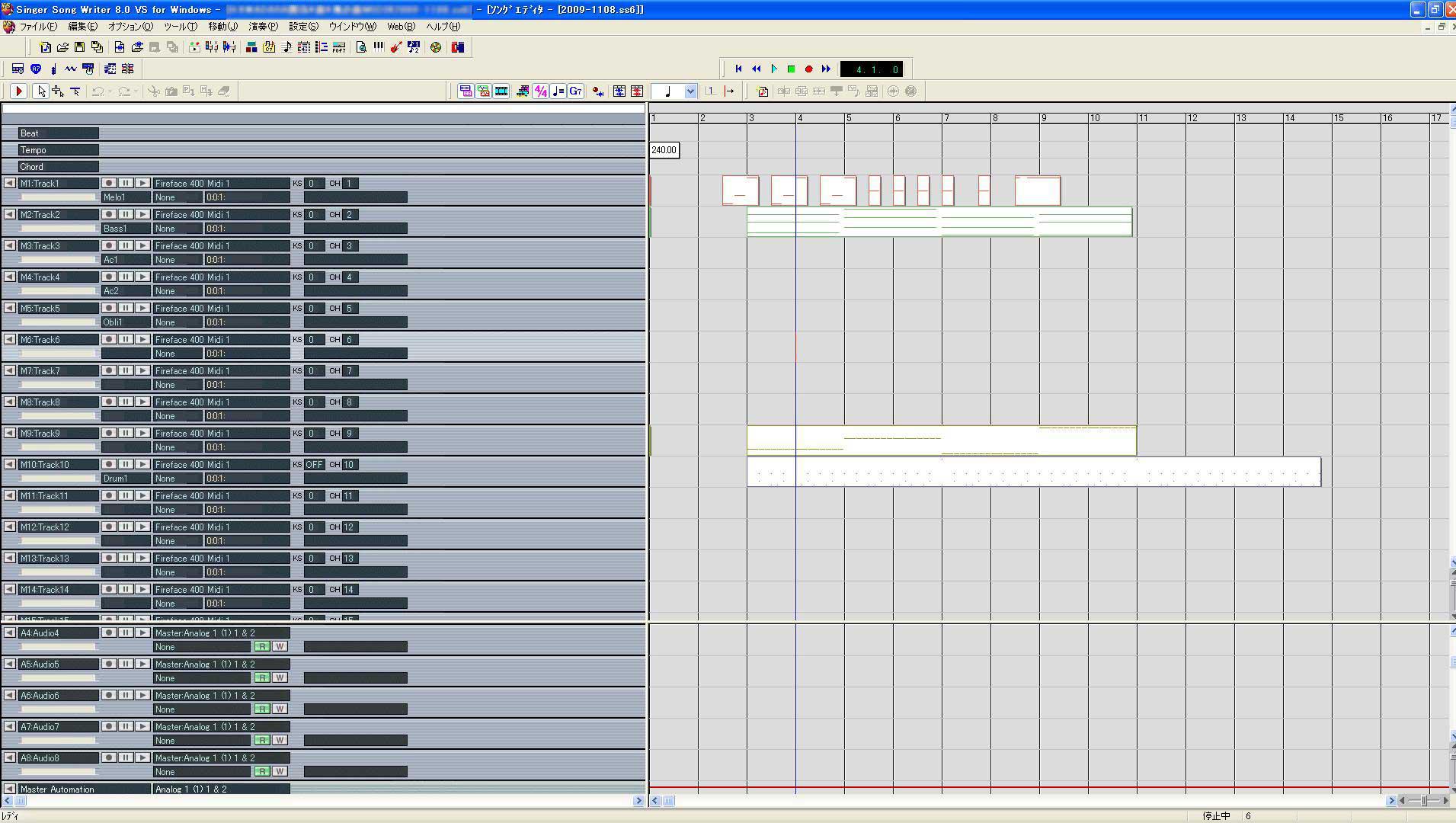The image size is (1456, 823).
Task: Stop playback with green square button
Action: pos(792,69)
